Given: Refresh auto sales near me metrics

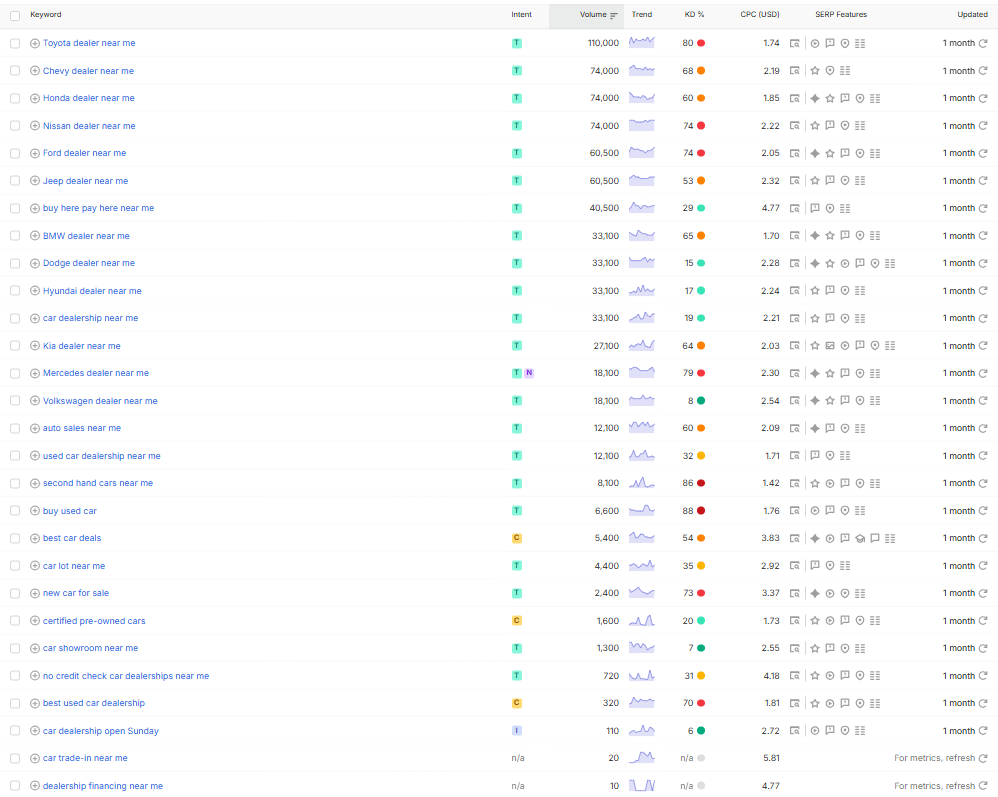Looking at the screenshot, I should coord(983,428).
